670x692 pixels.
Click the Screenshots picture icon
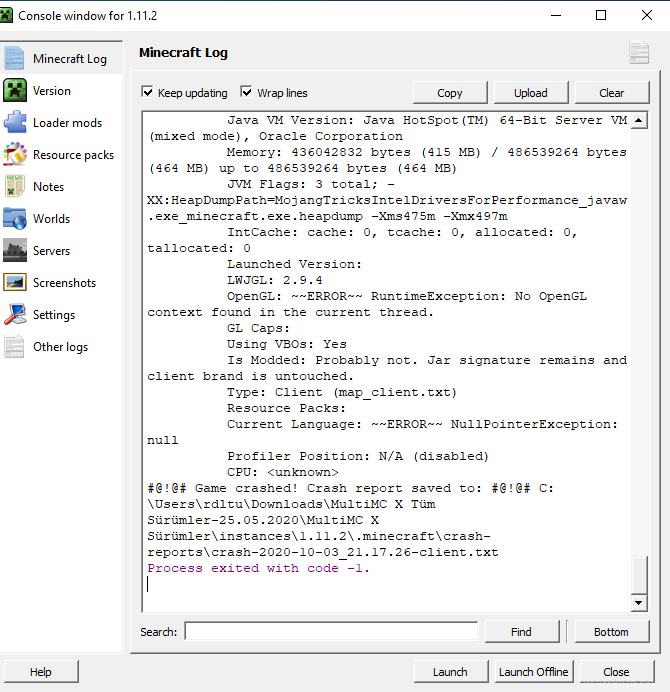pyautogui.click(x=15, y=282)
